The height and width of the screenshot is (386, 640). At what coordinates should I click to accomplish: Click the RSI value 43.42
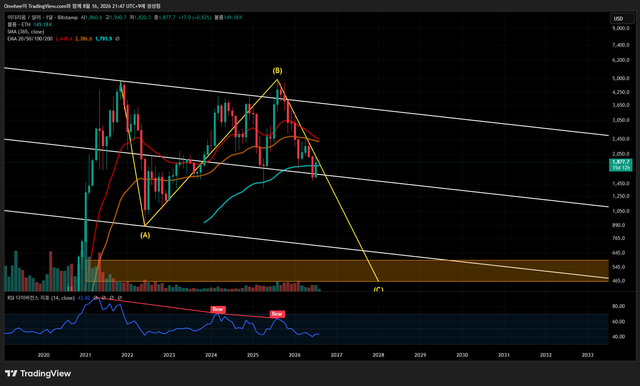point(84,298)
